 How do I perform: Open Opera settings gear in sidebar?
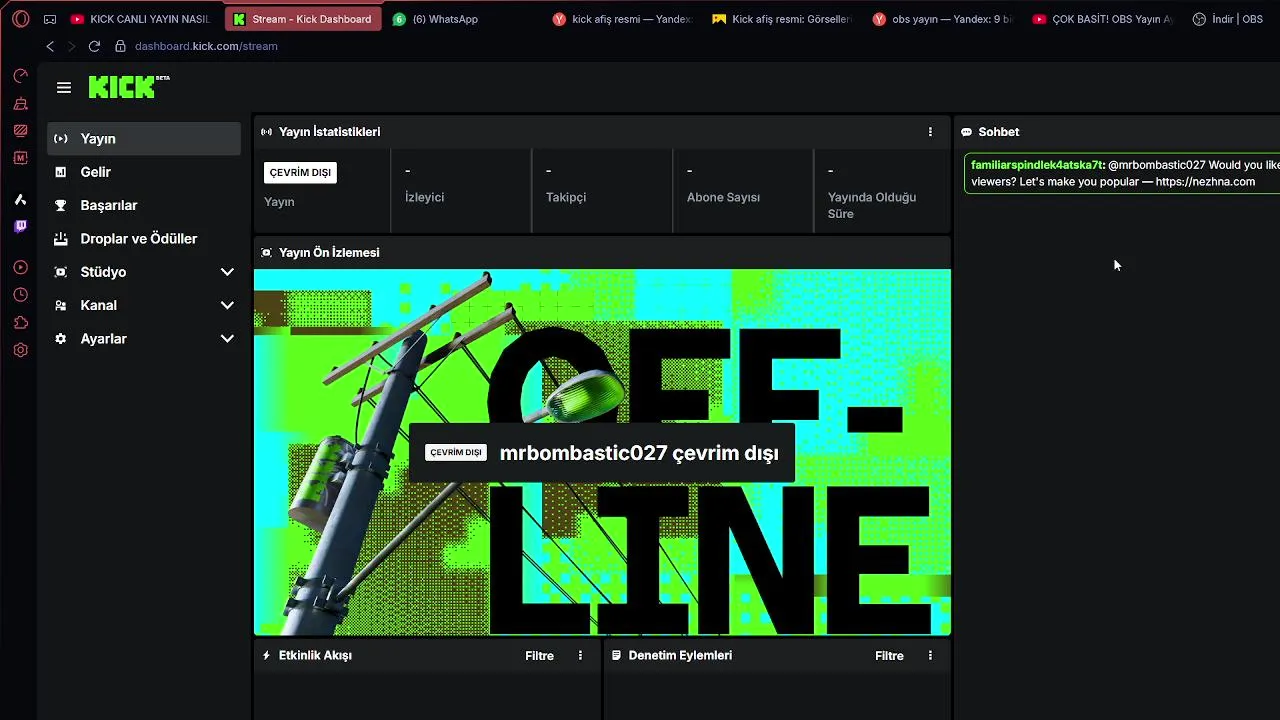point(20,350)
